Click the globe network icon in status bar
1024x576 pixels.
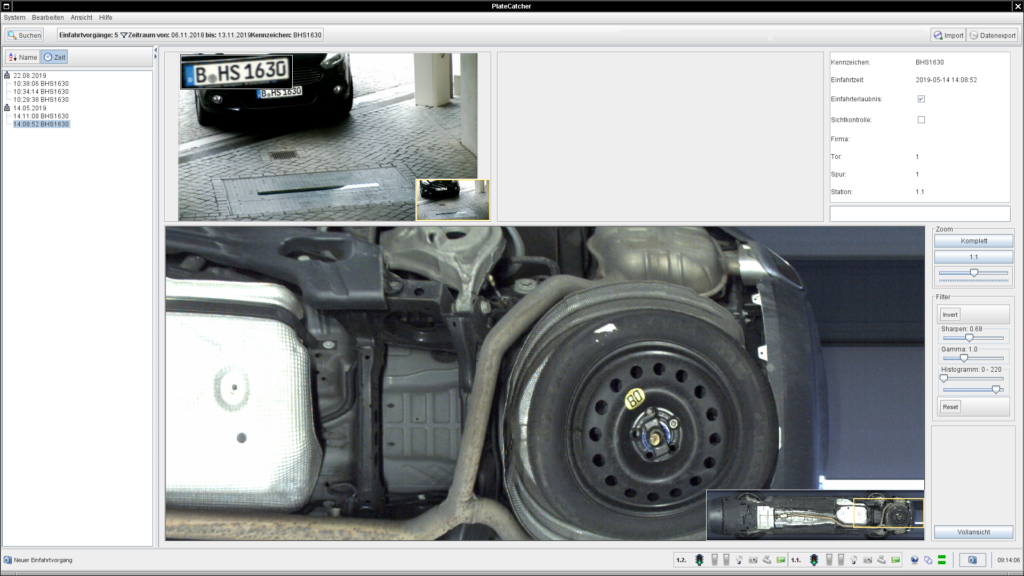click(914, 560)
